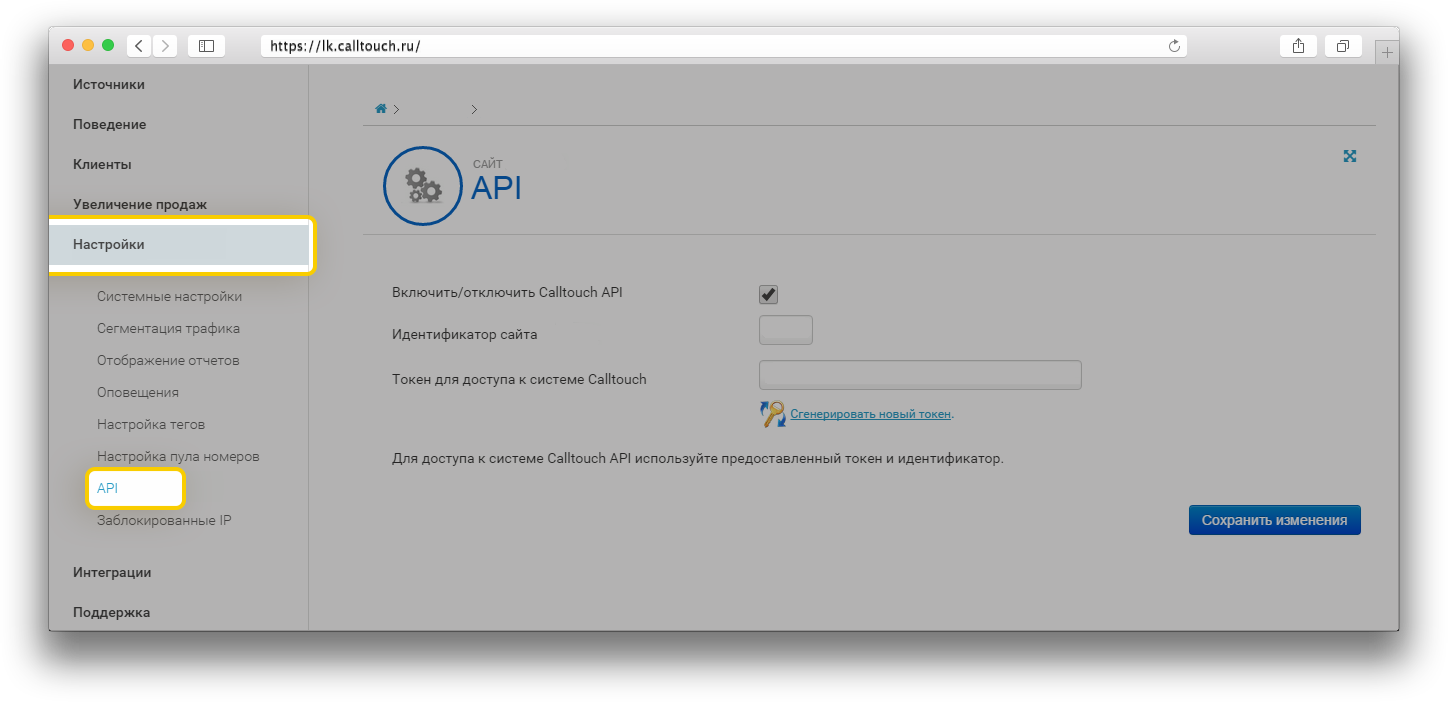The height and width of the screenshot is (702, 1448).
Task: Toggle the Safari sidebar button
Action: (x=206, y=46)
